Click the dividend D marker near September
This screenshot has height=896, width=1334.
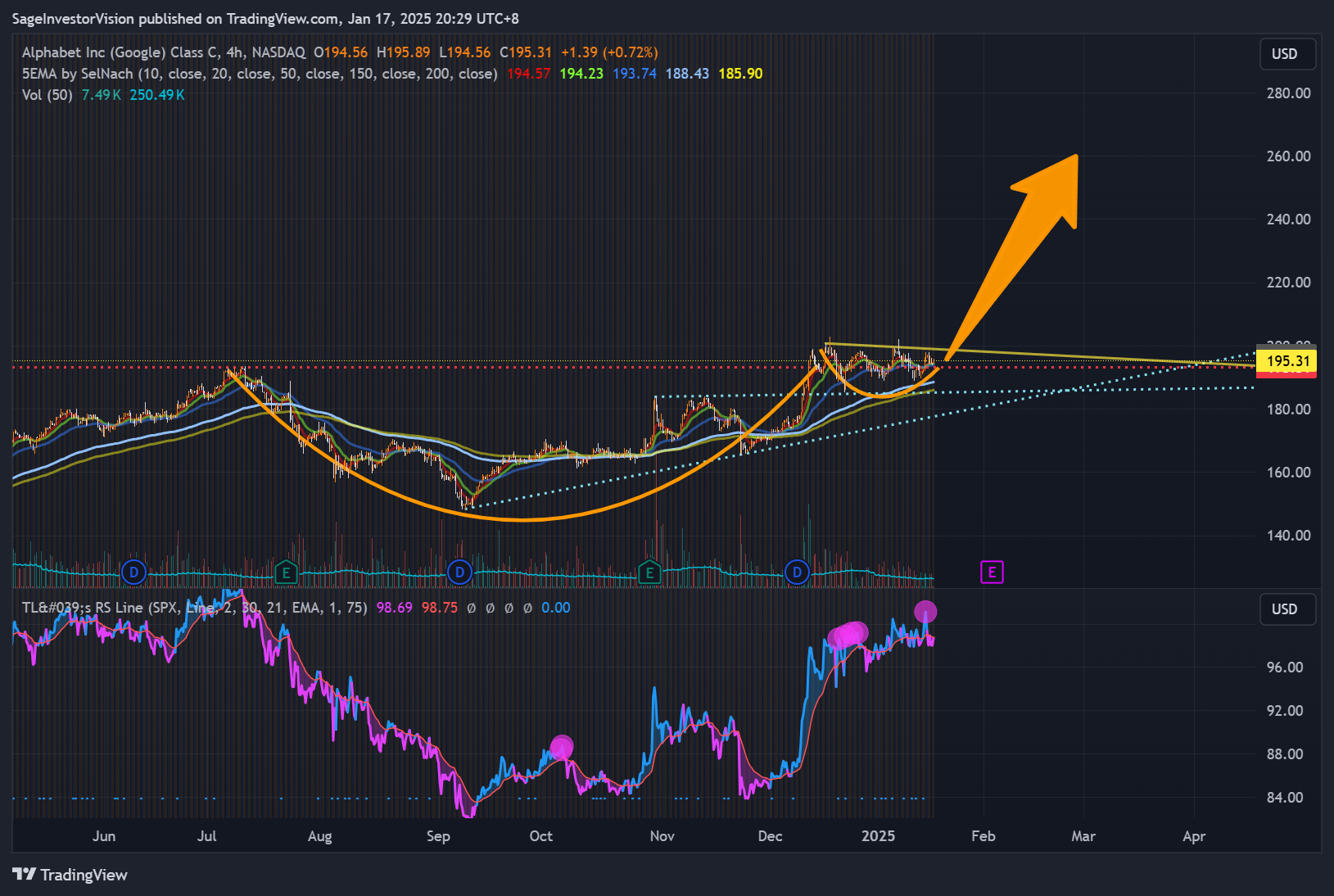[460, 572]
